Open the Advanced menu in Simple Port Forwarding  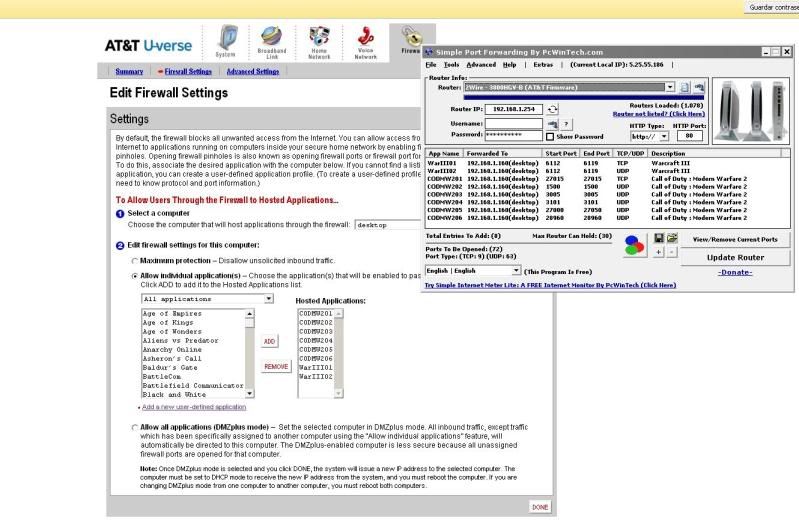click(x=481, y=65)
